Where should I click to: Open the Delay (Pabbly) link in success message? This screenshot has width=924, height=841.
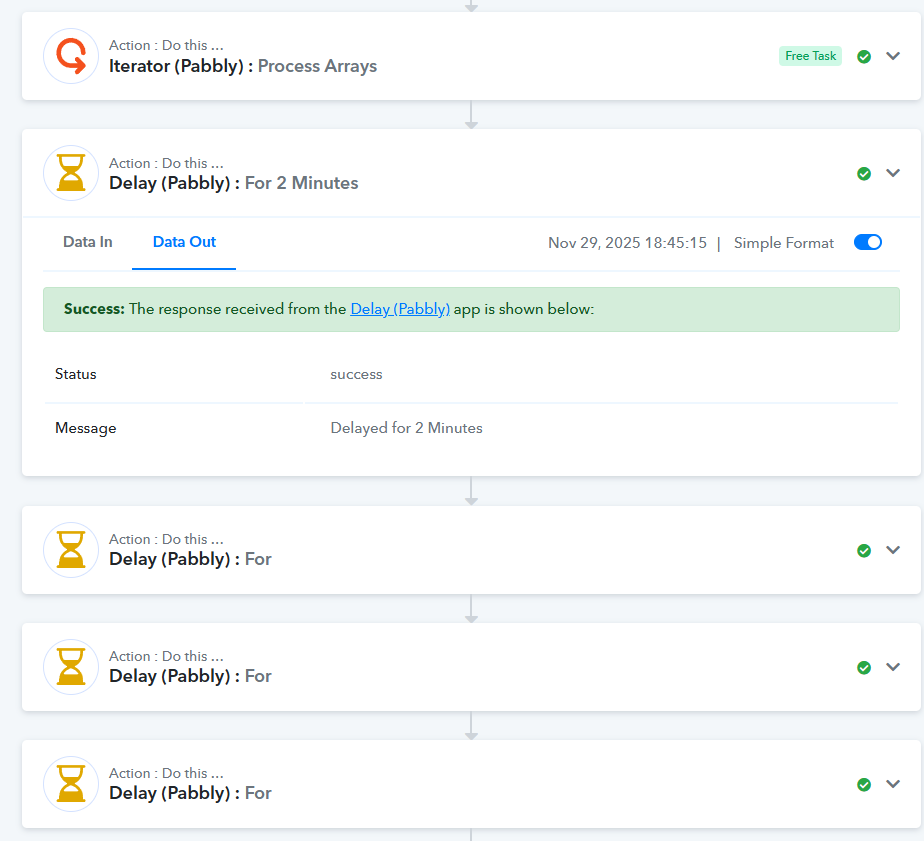coord(400,309)
